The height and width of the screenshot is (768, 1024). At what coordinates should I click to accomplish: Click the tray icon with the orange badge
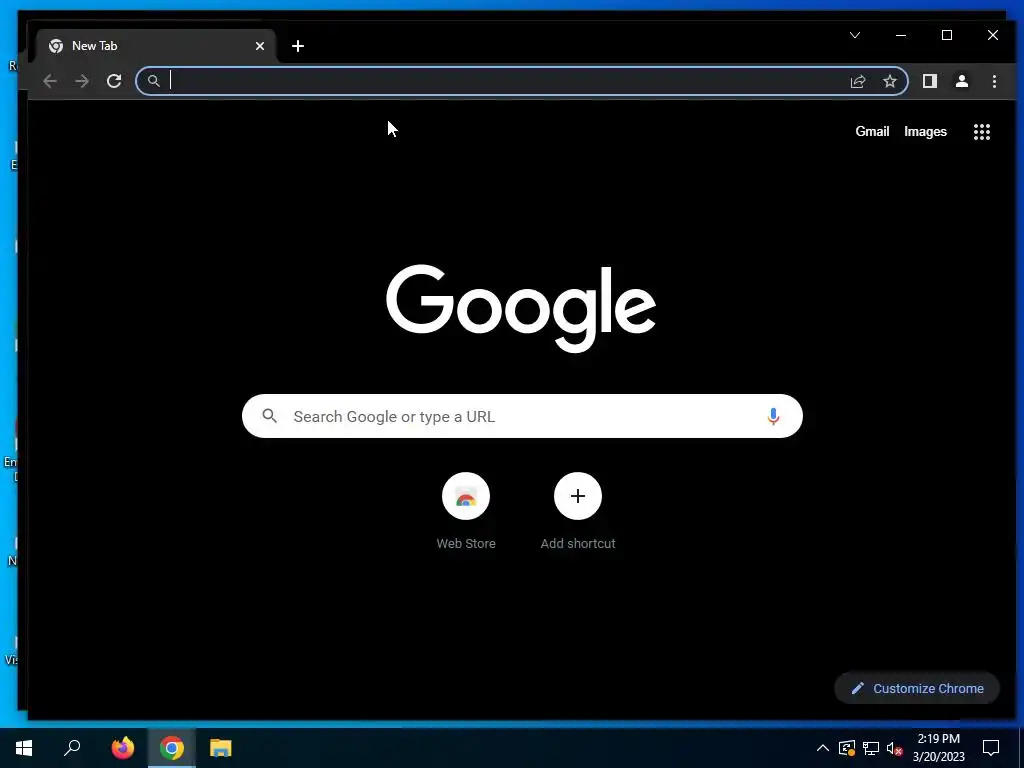coord(847,748)
